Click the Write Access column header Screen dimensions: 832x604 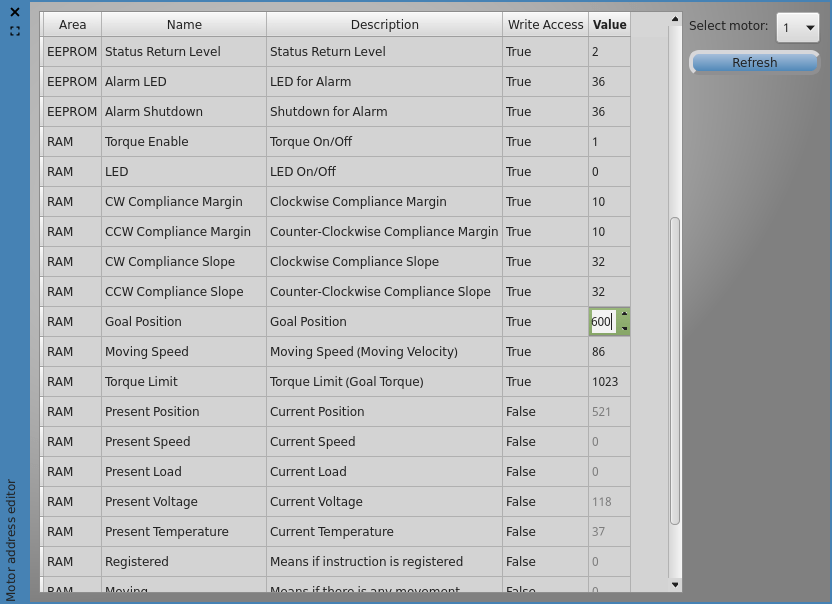[x=545, y=24]
